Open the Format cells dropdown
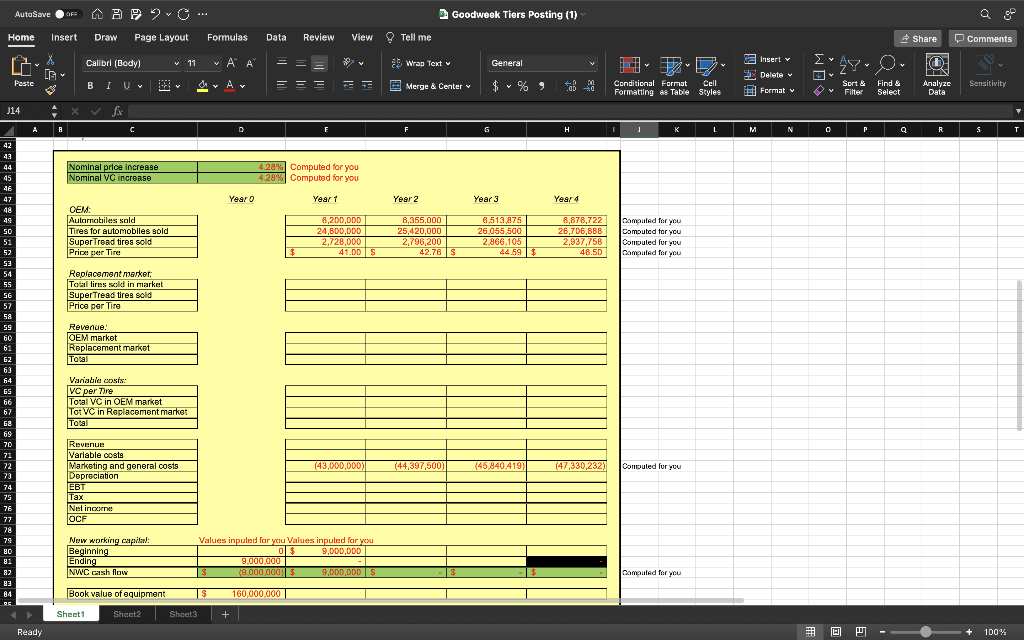 pyautogui.click(x=769, y=91)
